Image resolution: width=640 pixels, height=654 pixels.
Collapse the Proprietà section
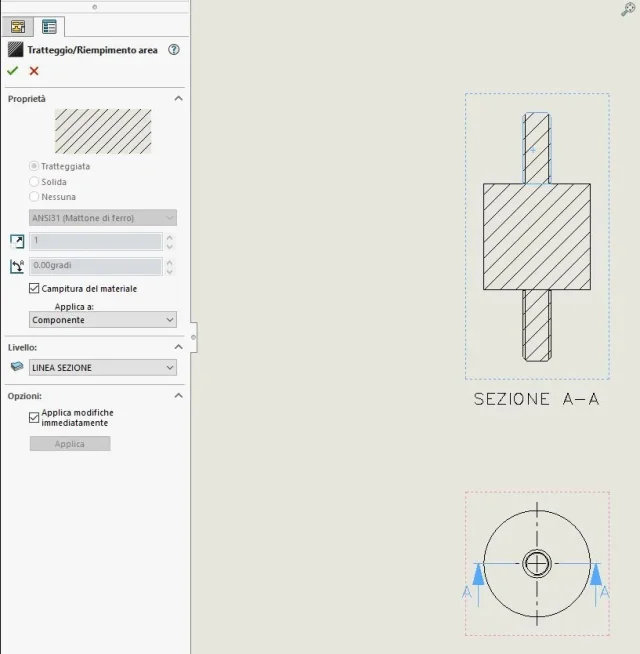tap(178, 98)
